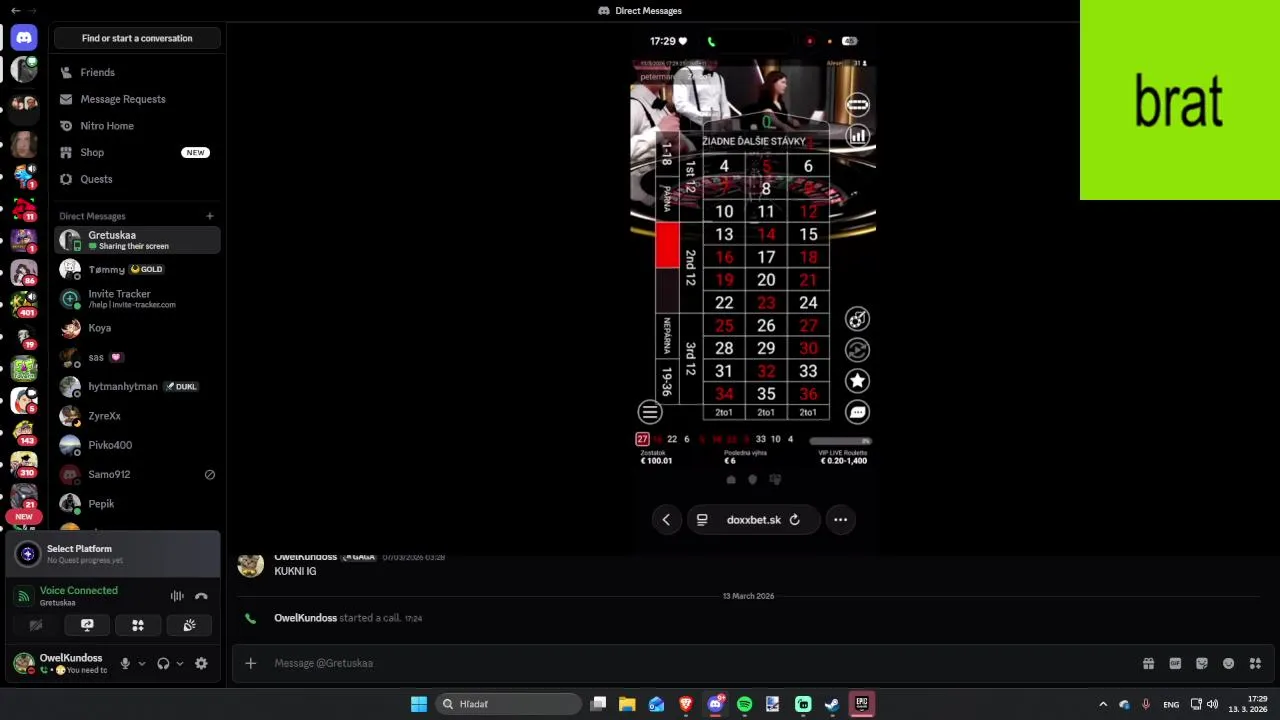The width and height of the screenshot is (1280, 720).
Task: Open apps launcher in message bar
Action: (1256, 663)
